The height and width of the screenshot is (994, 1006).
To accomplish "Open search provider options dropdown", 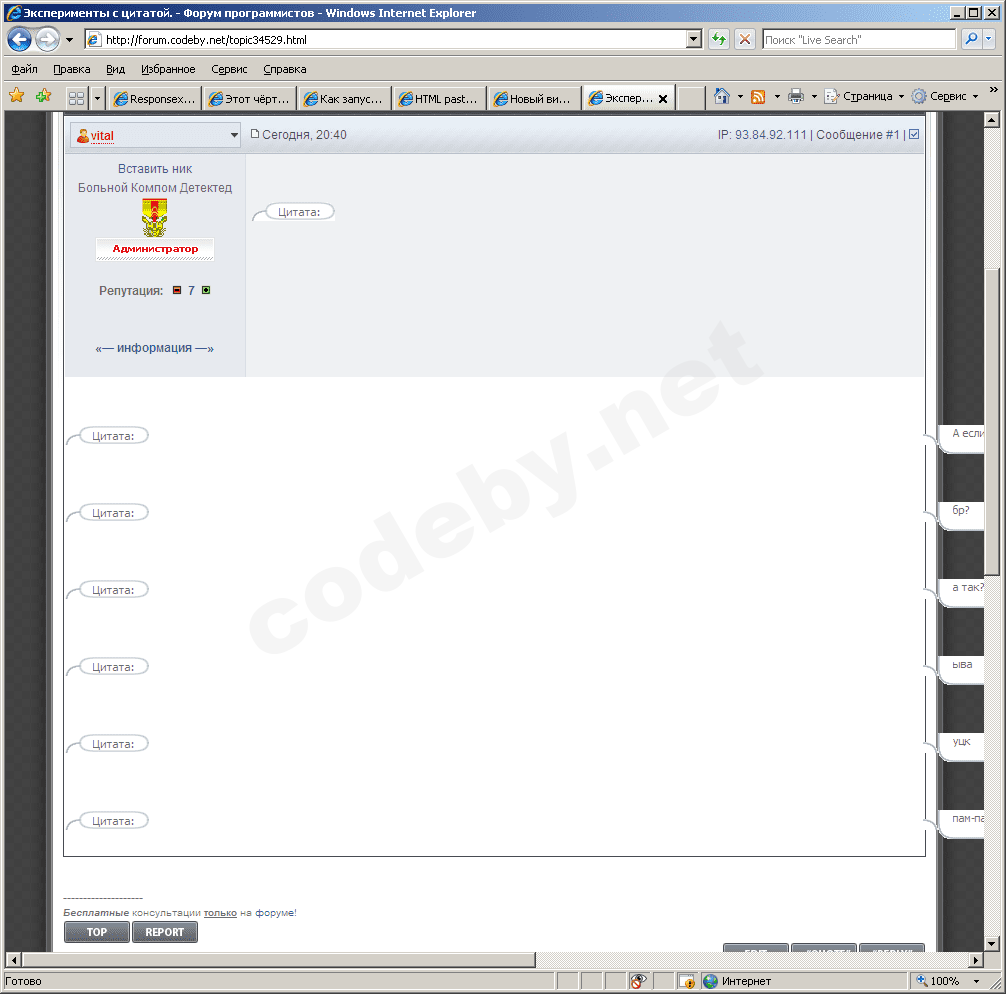I will click(989, 40).
